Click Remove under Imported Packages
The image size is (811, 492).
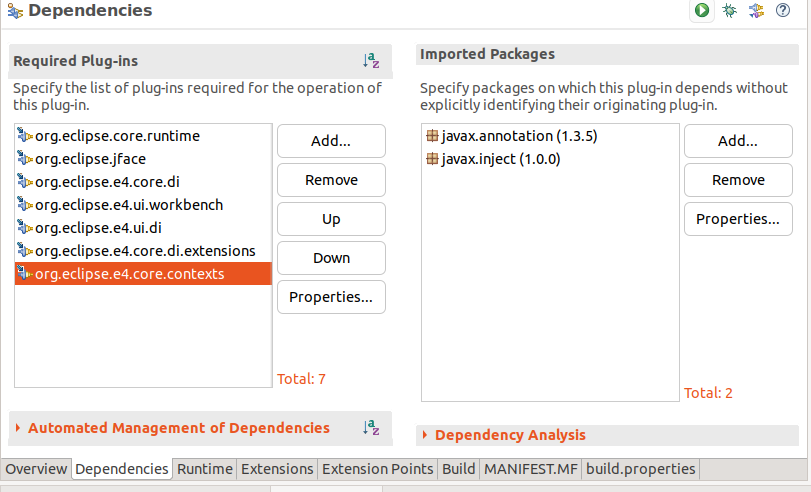point(738,180)
